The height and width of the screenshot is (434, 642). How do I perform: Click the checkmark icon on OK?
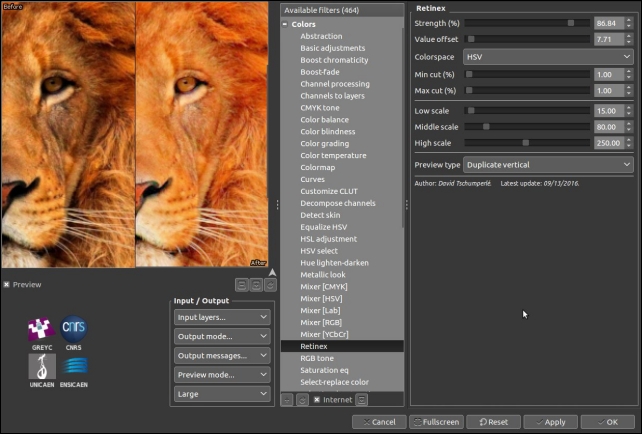(x=601, y=422)
